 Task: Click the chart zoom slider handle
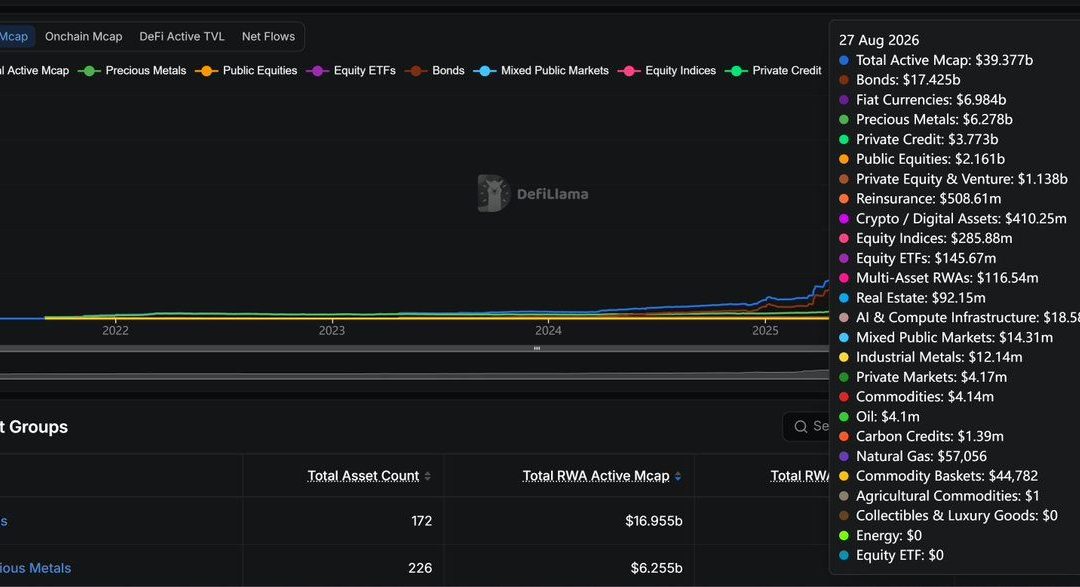pyautogui.click(x=537, y=349)
